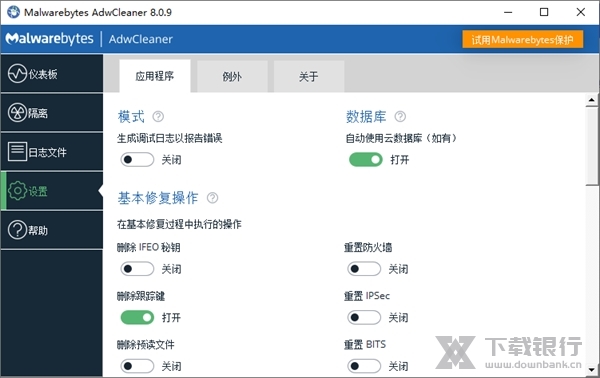The height and width of the screenshot is (378, 600).
Task: Enable 重置防火墙 toggle
Action: pyautogui.click(x=364, y=269)
